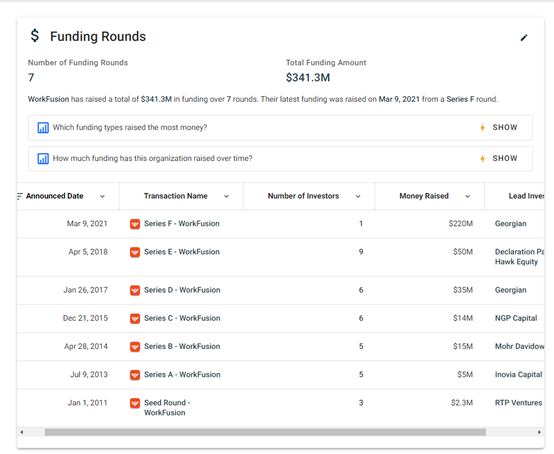
Task: Click the pencil edit icon for Funding Rounds
Action: (524, 37)
